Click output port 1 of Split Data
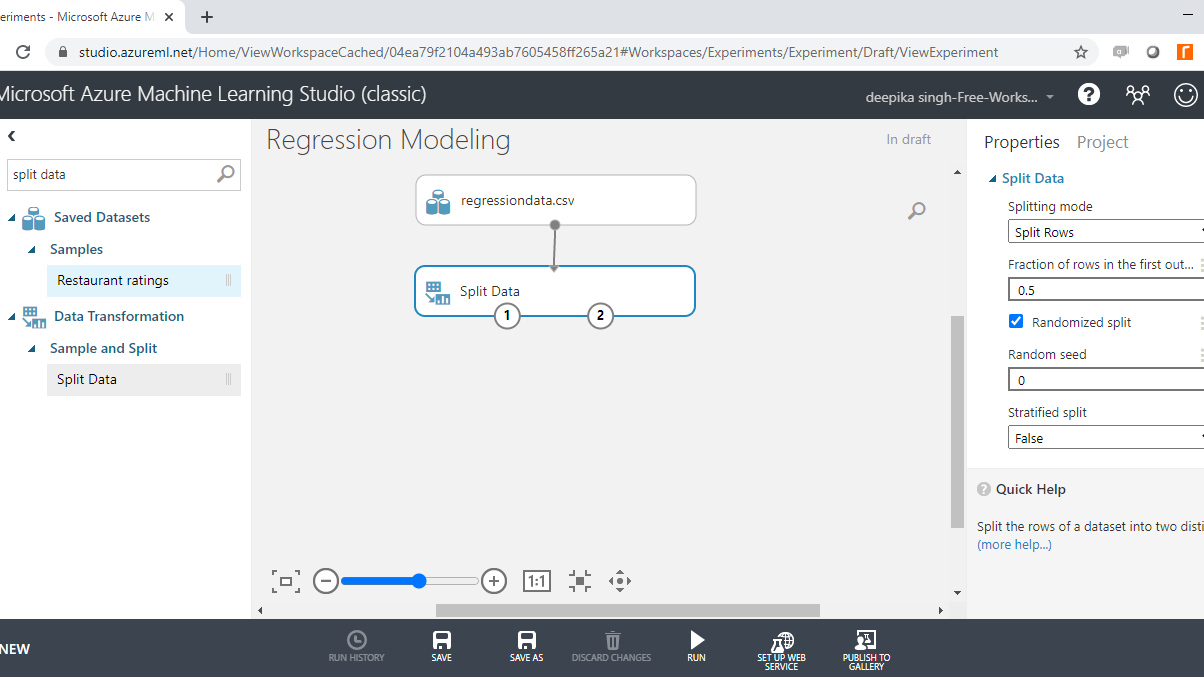 pyautogui.click(x=507, y=316)
